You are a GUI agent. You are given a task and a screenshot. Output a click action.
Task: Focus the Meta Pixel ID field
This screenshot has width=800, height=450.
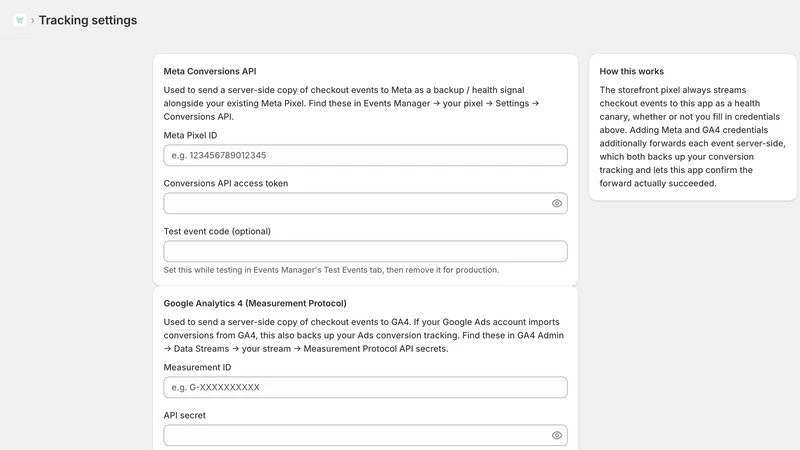(365, 155)
